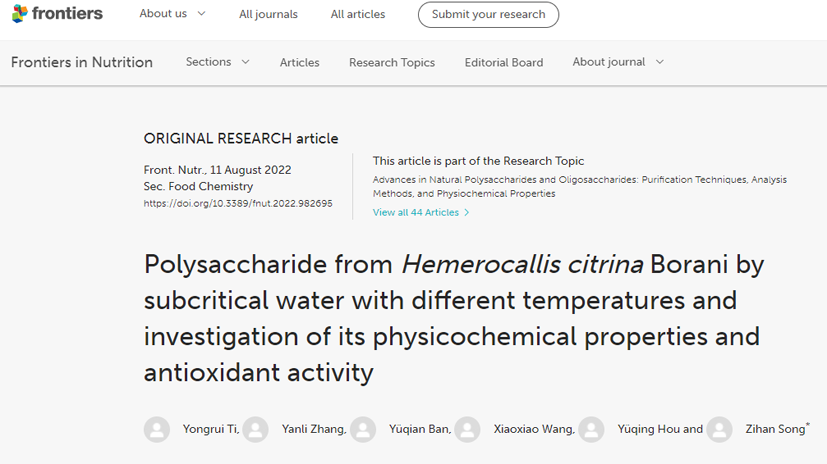Image resolution: width=827 pixels, height=464 pixels.
Task: Click Yüqing Hou's author avatar icon
Action: [591, 429]
